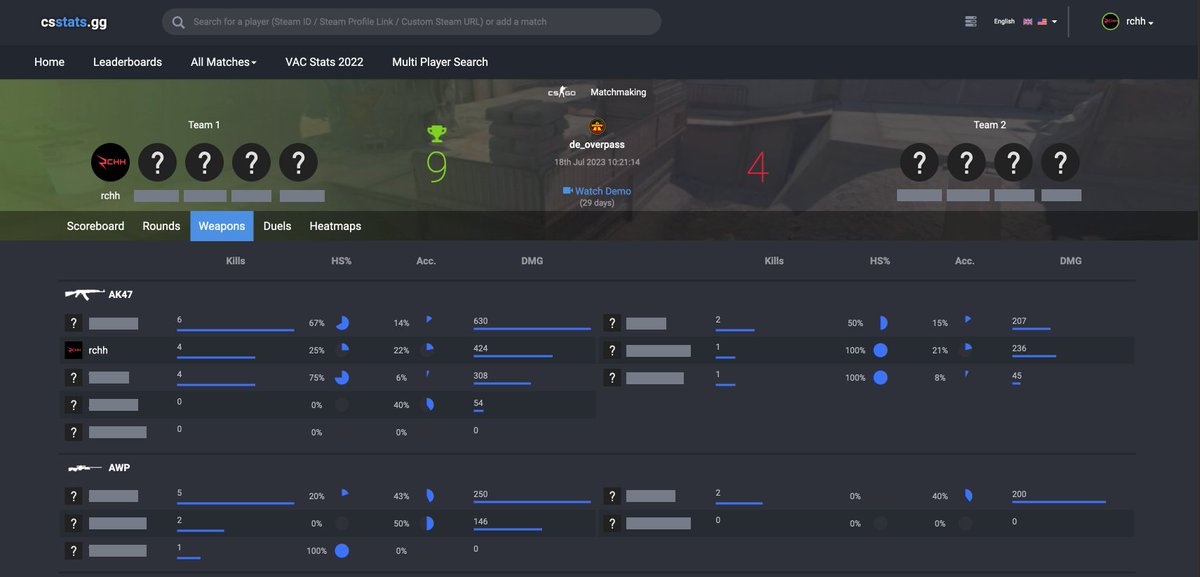Switch to the Heatmaps tab

(335, 226)
